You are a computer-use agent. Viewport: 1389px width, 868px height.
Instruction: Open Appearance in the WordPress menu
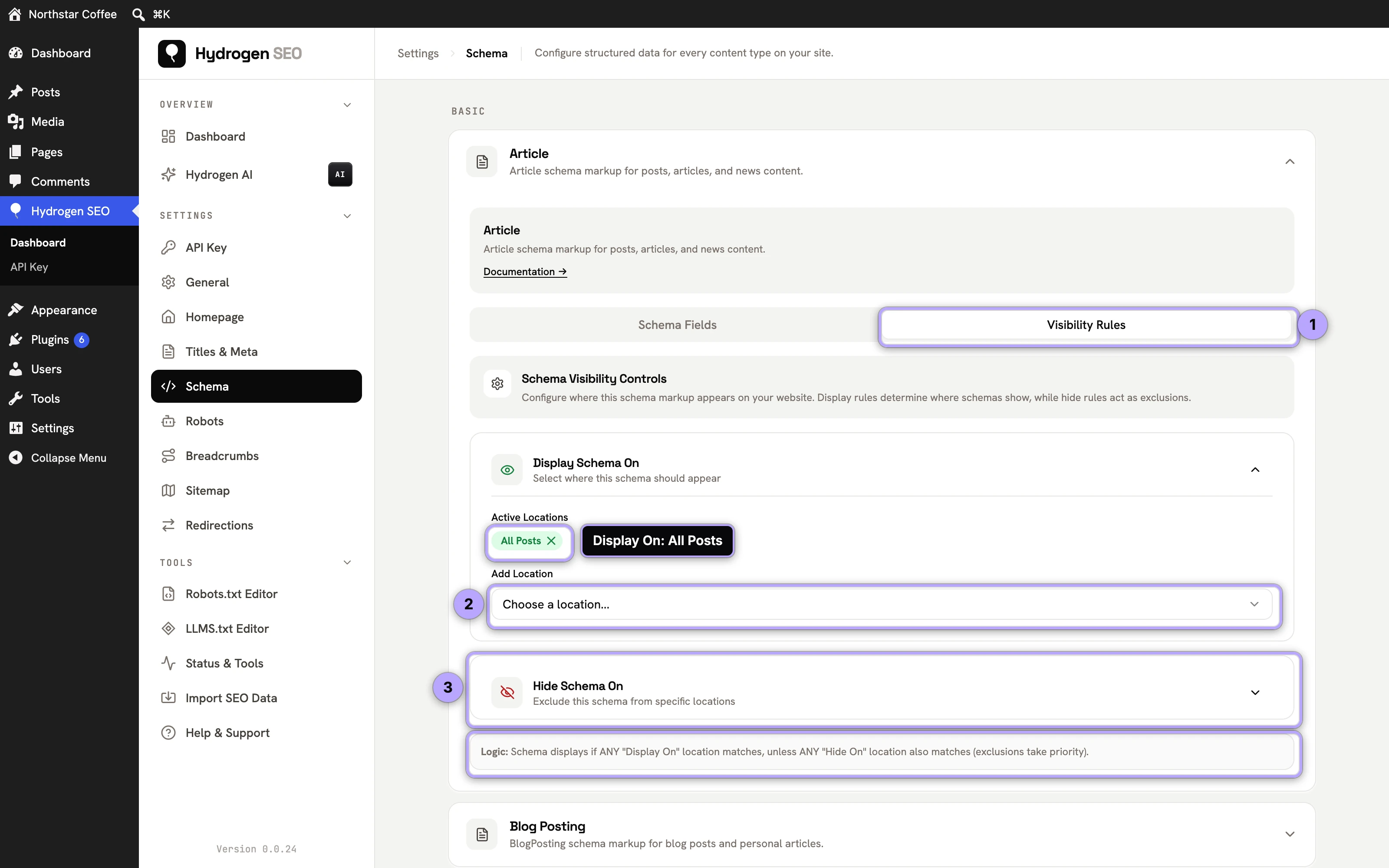pyautogui.click(x=69, y=310)
